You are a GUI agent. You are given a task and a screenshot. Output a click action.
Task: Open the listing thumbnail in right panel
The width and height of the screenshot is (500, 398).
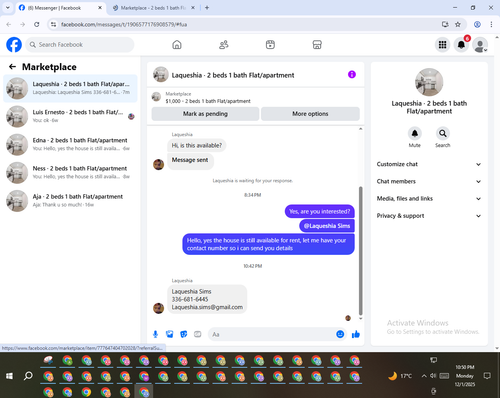(x=429, y=82)
